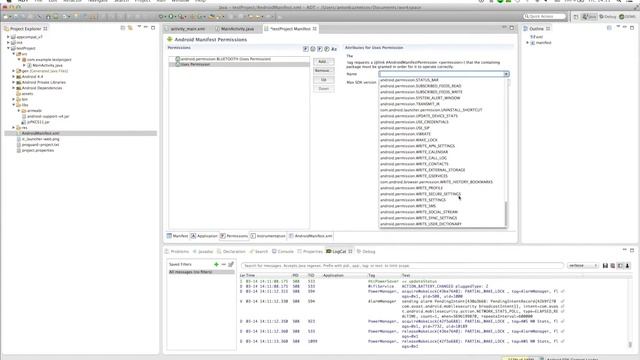
Task: Save the LogCat log to file
Action: (x=605, y=266)
